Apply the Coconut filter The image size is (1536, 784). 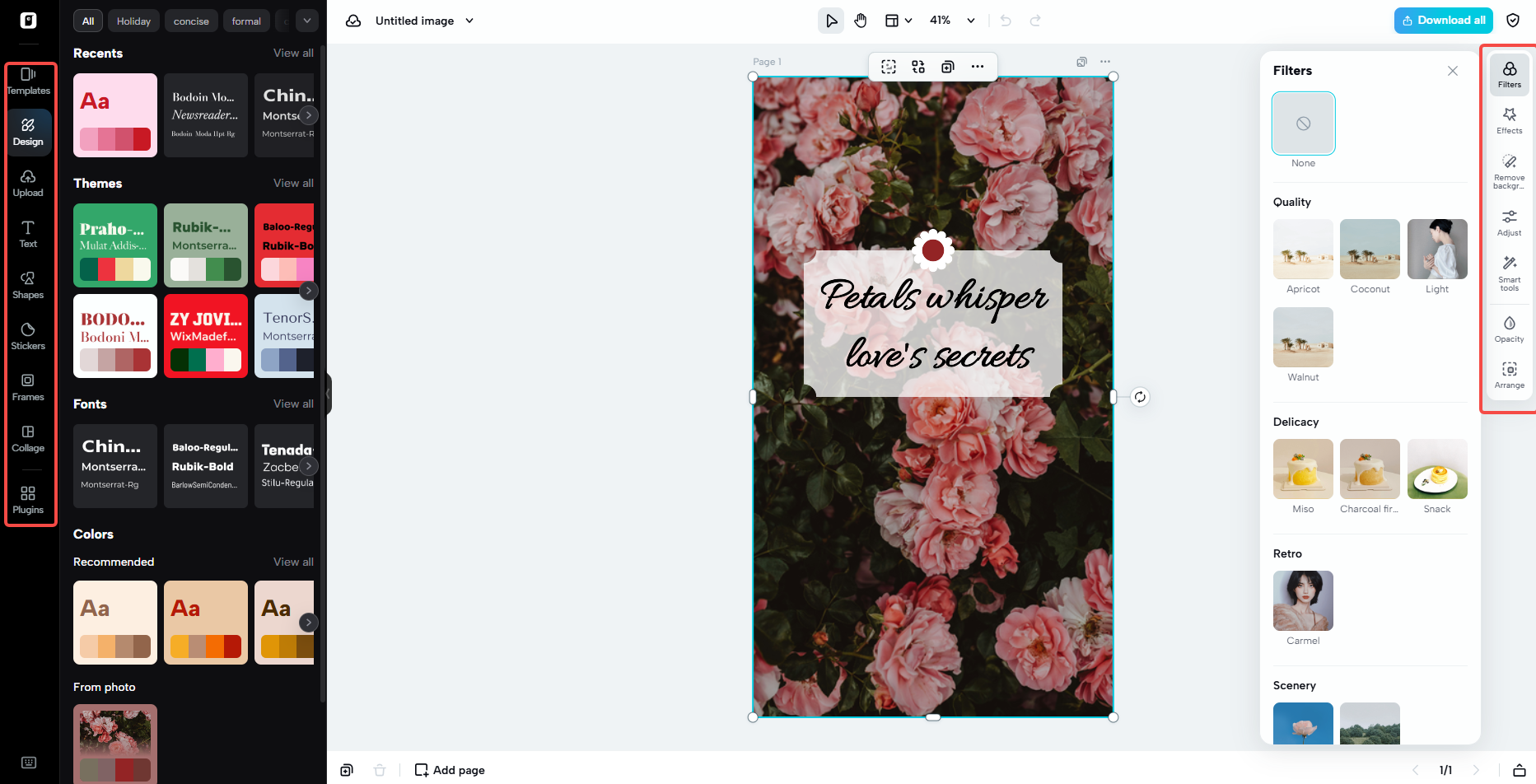(1370, 250)
